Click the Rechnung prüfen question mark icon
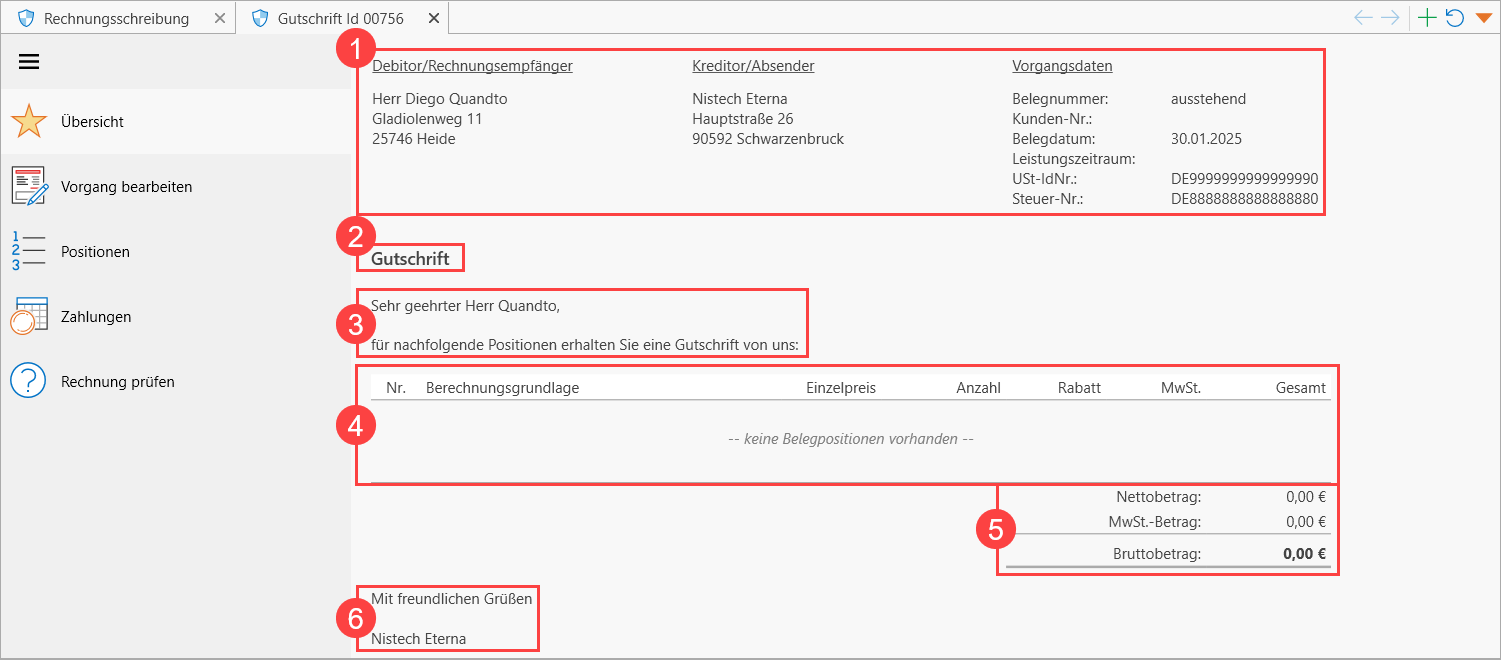The width and height of the screenshot is (1501, 660). tap(29, 381)
